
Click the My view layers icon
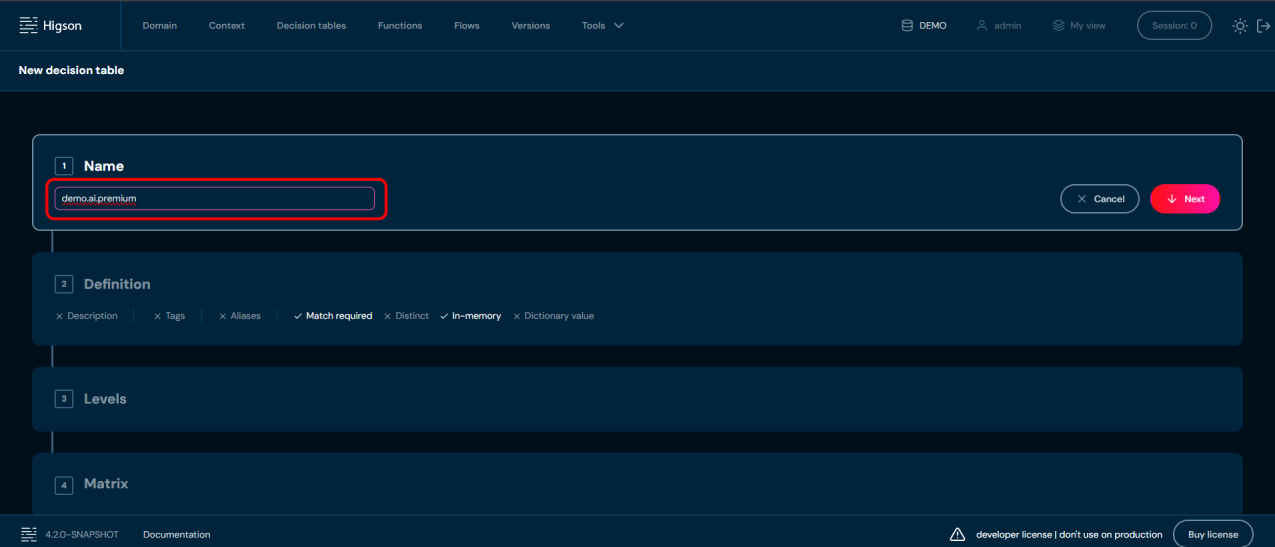click(1058, 26)
